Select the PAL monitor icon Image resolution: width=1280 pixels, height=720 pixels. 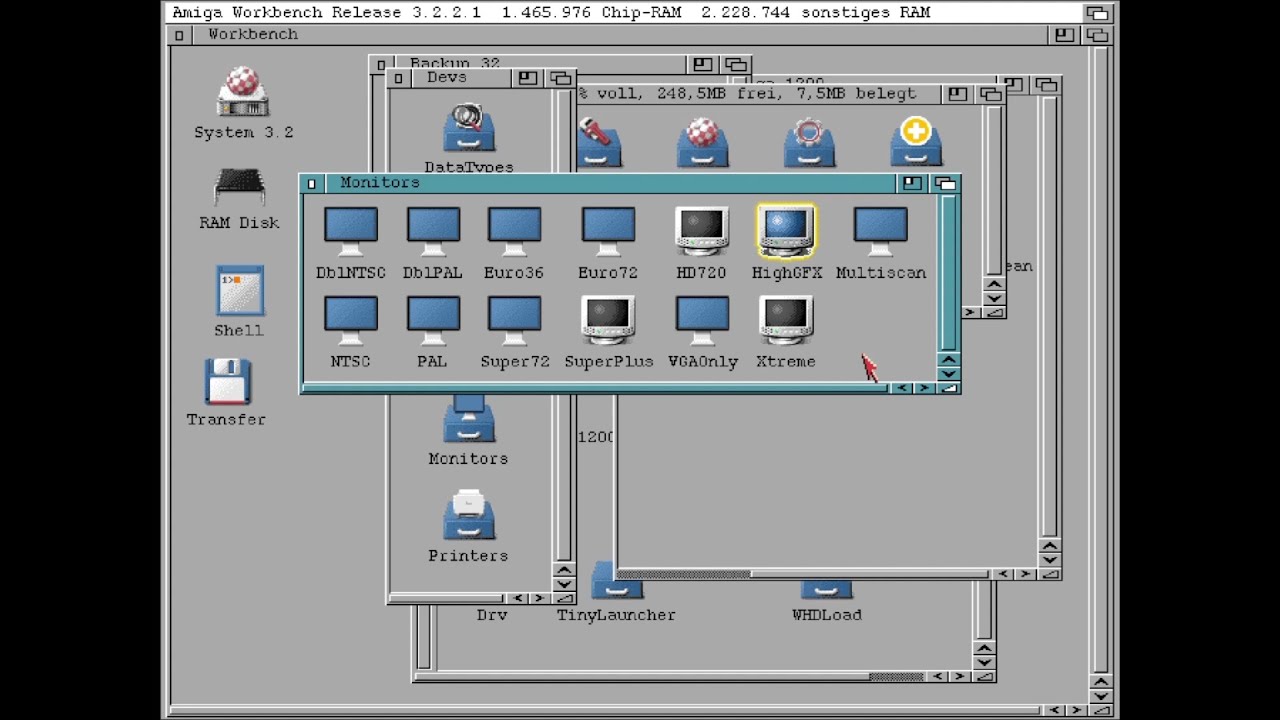pos(433,321)
